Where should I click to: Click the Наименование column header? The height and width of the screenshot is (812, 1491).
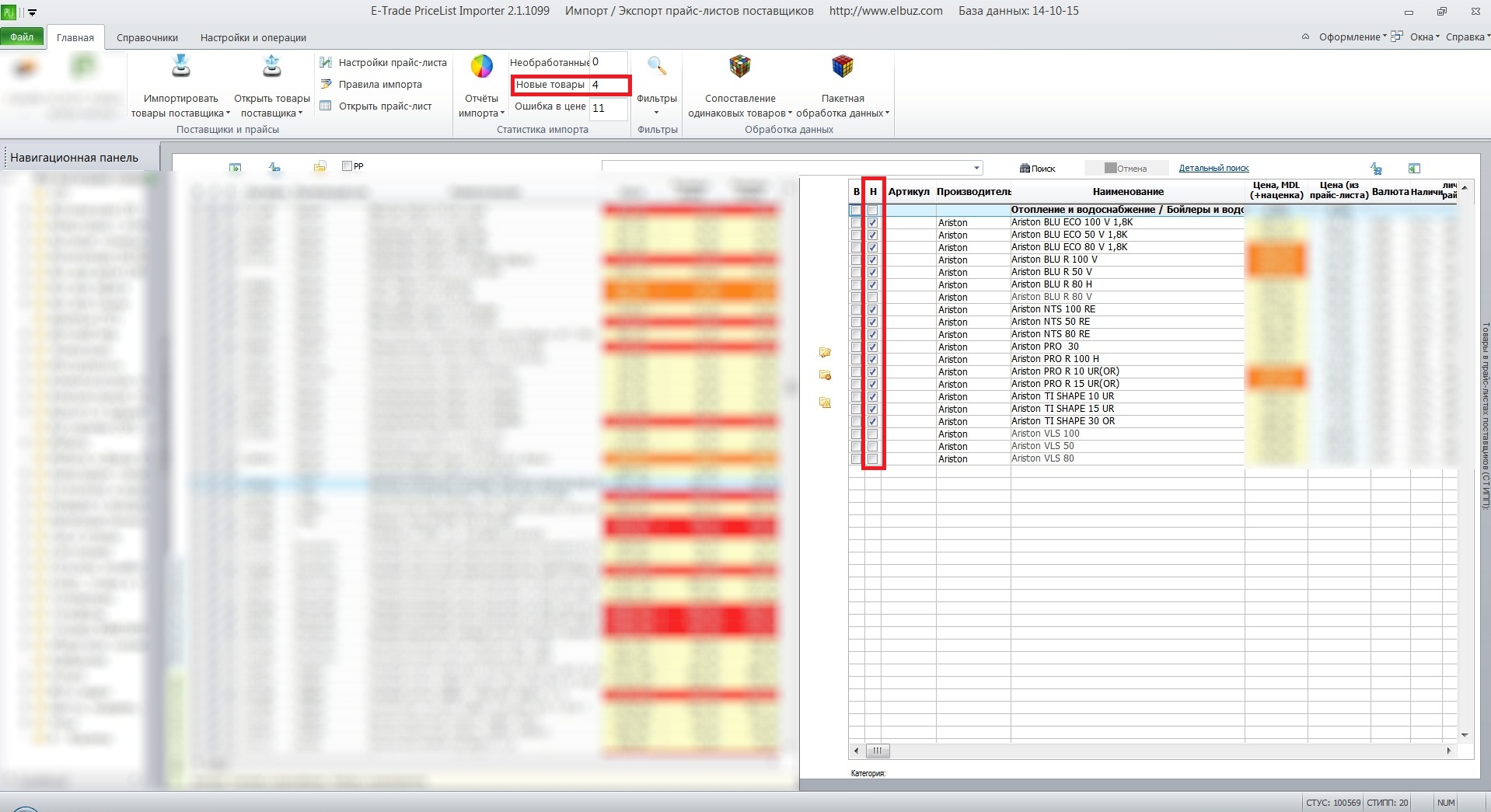(1128, 191)
